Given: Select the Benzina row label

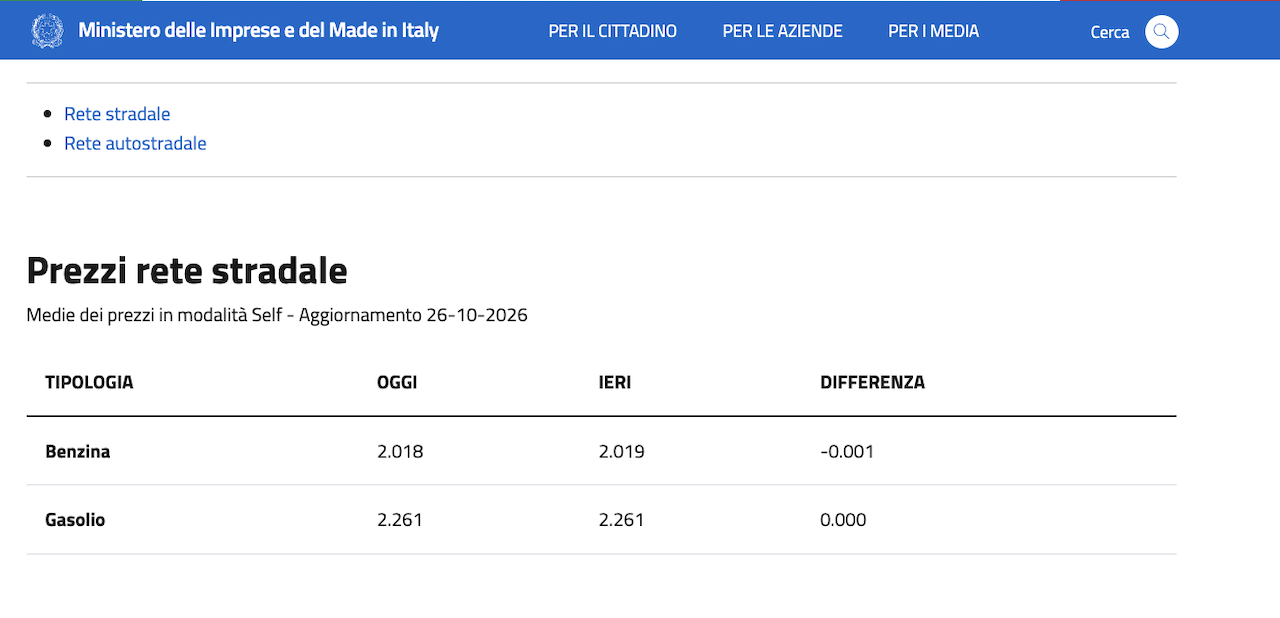Looking at the screenshot, I should [78, 451].
